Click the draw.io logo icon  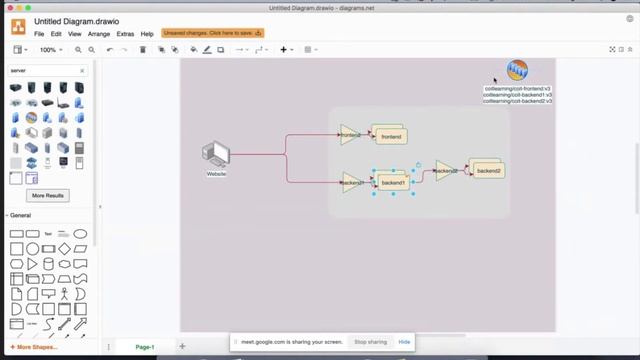[18, 27]
